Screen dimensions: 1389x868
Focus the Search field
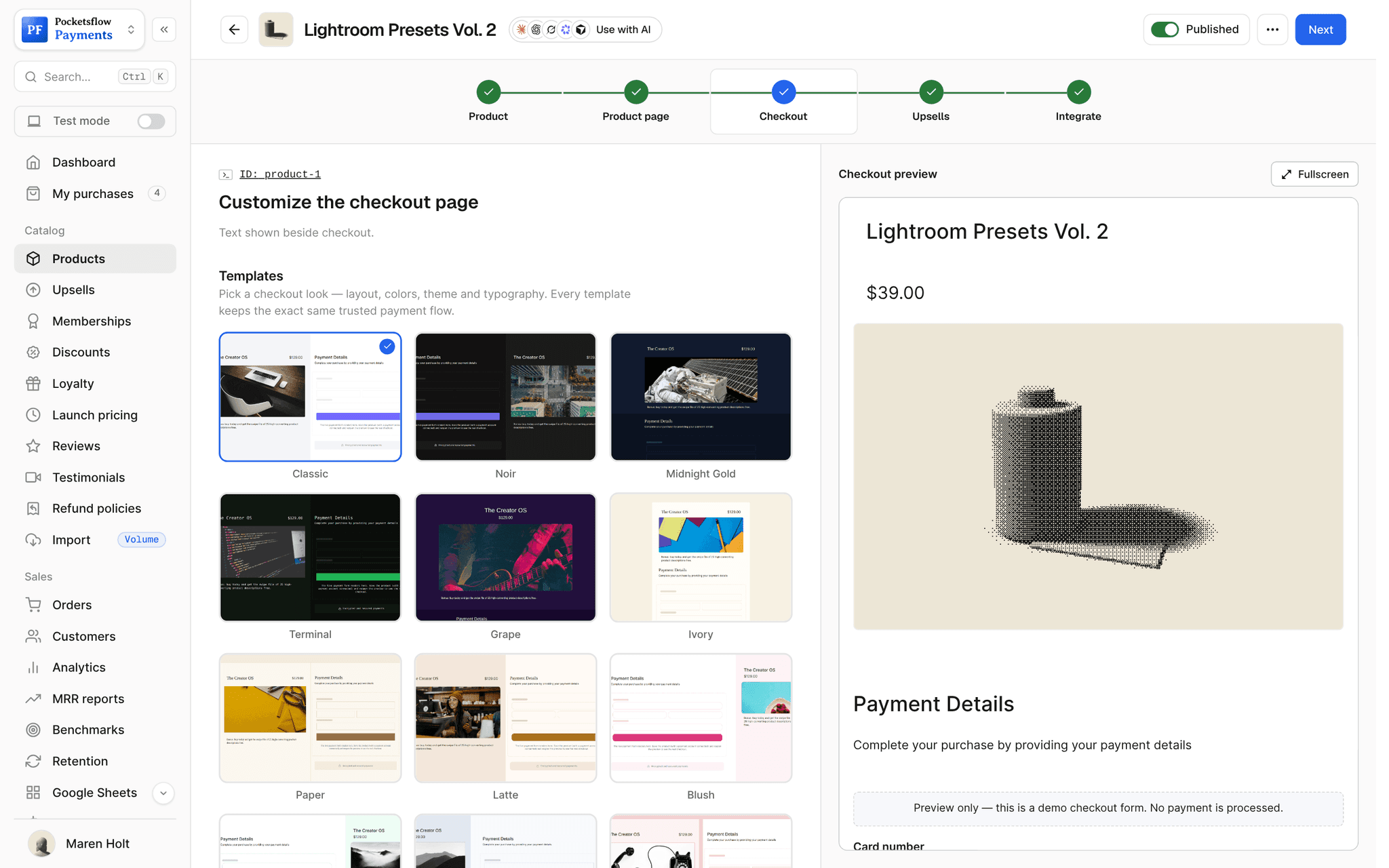point(95,77)
